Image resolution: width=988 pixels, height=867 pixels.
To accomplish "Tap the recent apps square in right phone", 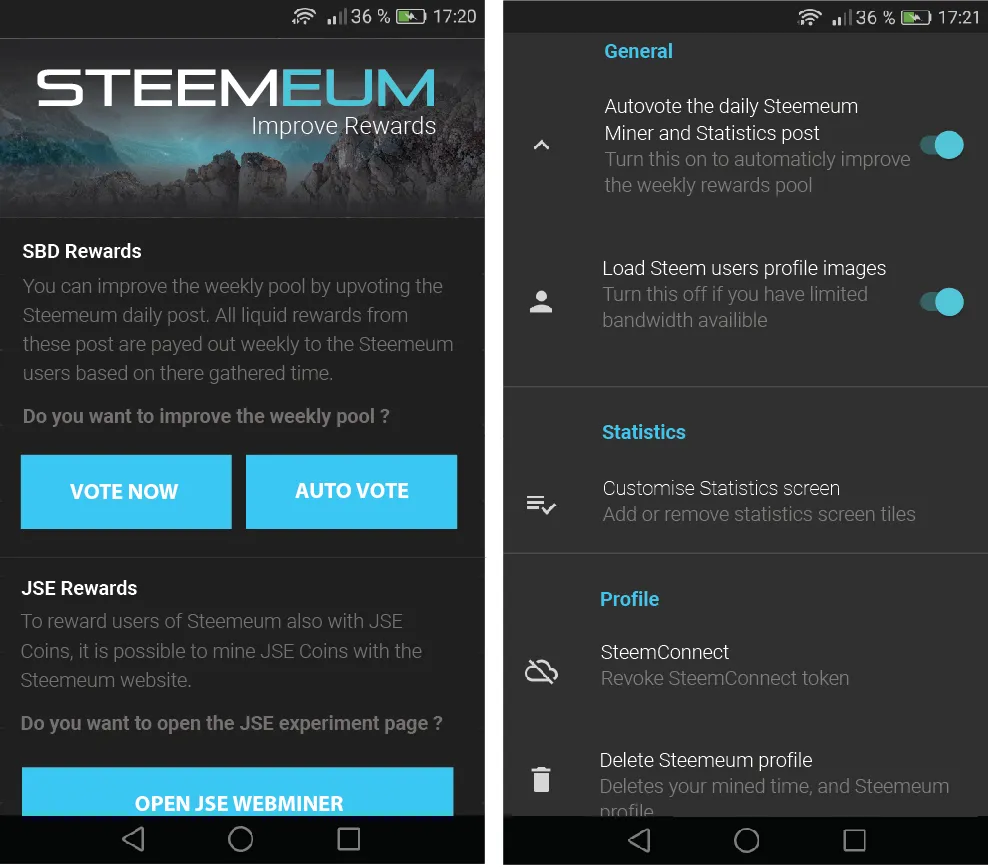I will (854, 840).
